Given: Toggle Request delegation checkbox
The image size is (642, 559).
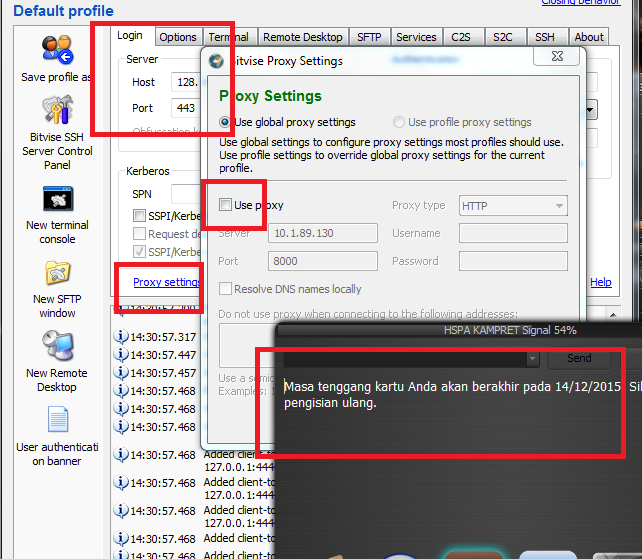Looking at the screenshot, I should 139,233.
